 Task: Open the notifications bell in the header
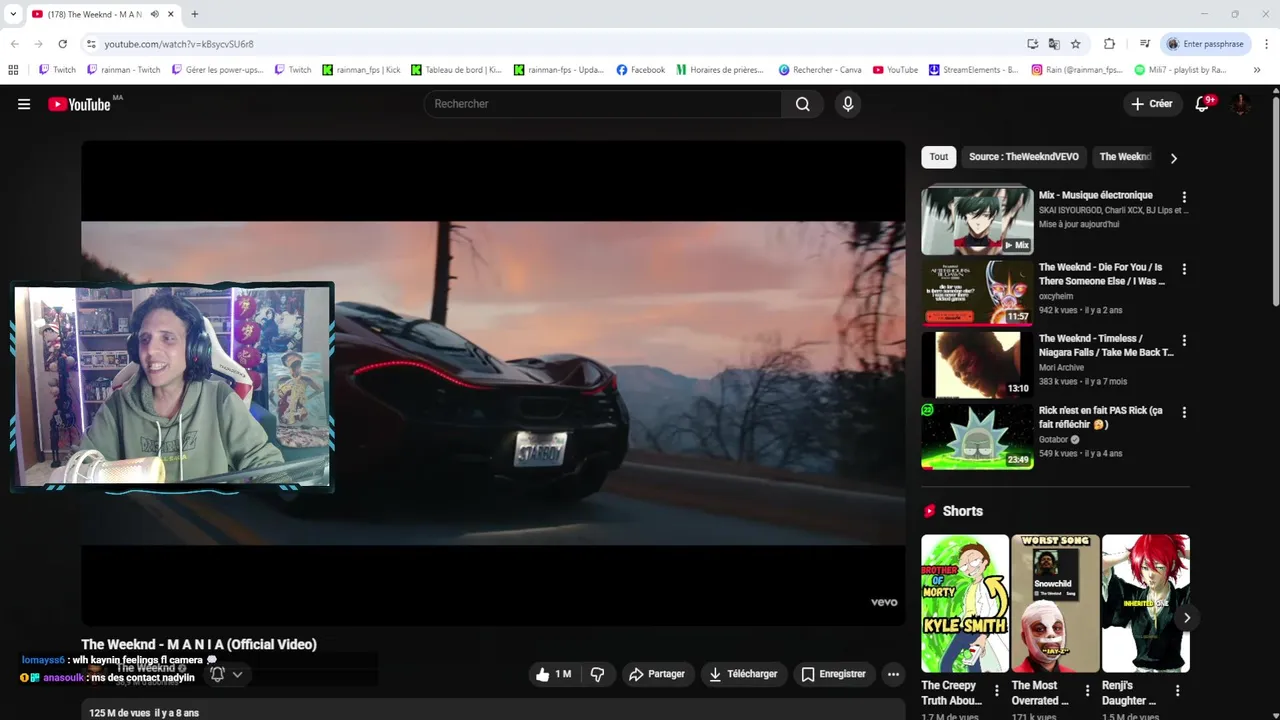1203,104
